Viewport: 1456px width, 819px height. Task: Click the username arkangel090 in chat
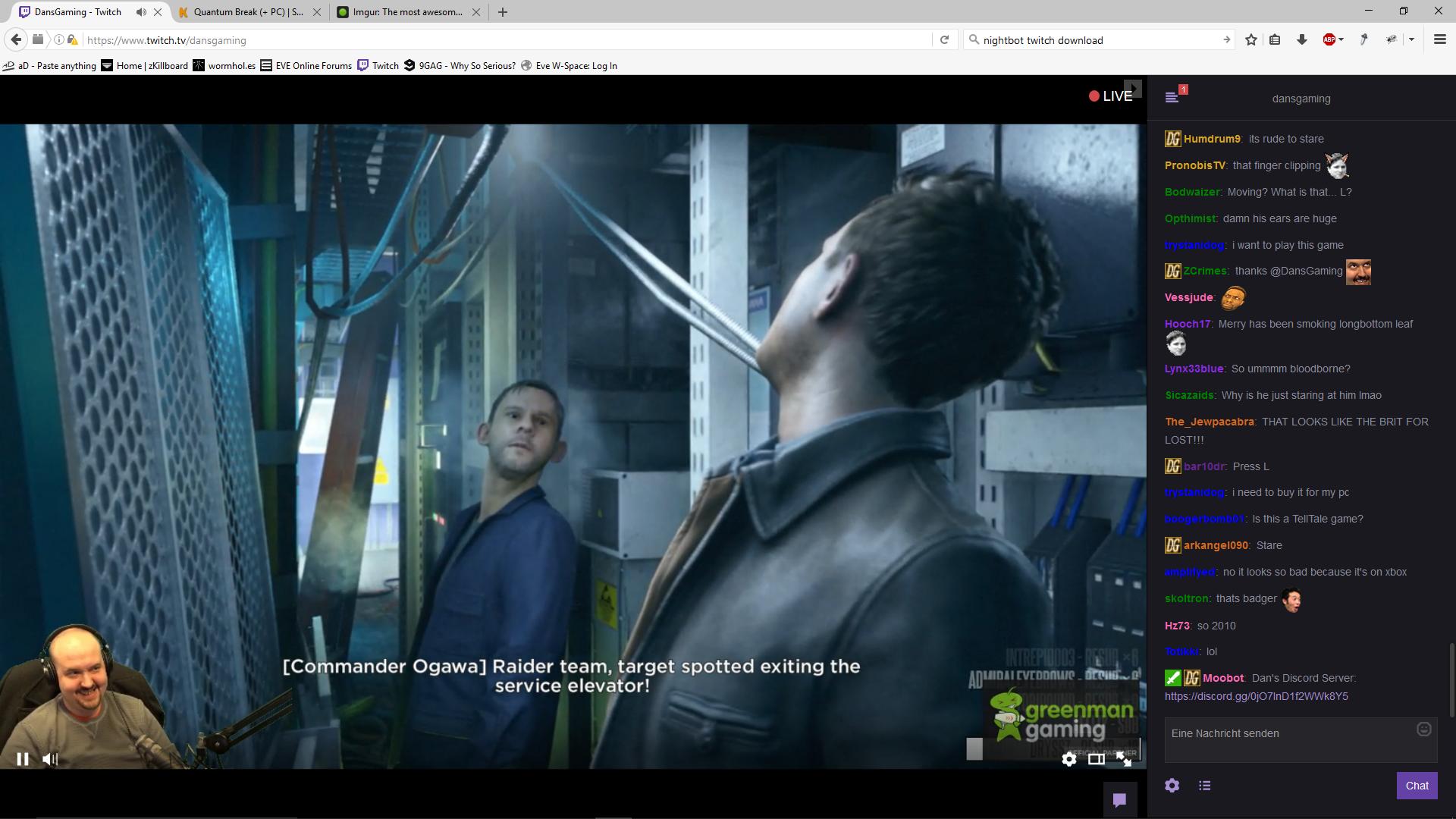pos(1216,545)
